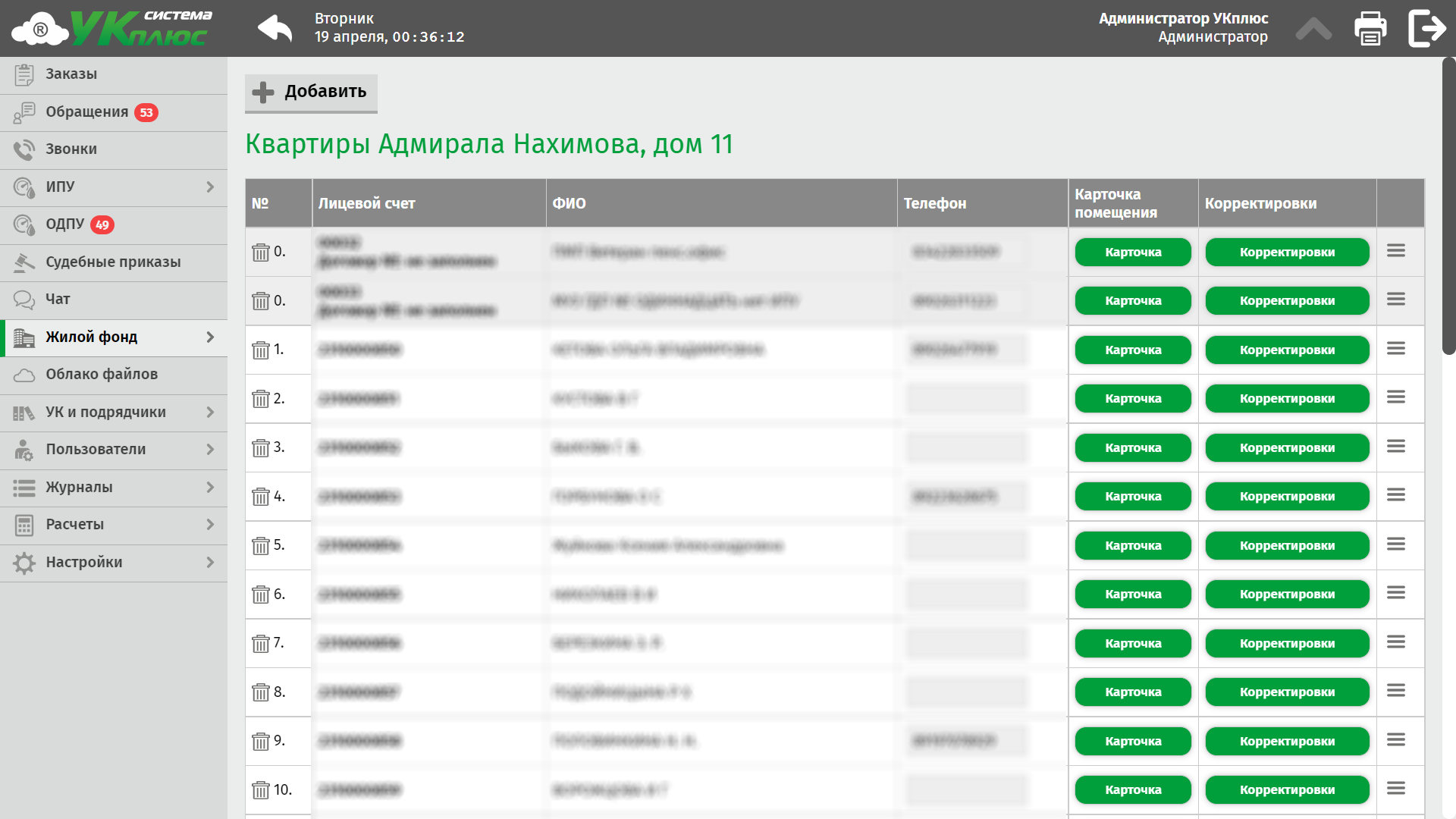Click the printer icon
Image resolution: width=1456 pixels, height=819 pixels.
1370,29
